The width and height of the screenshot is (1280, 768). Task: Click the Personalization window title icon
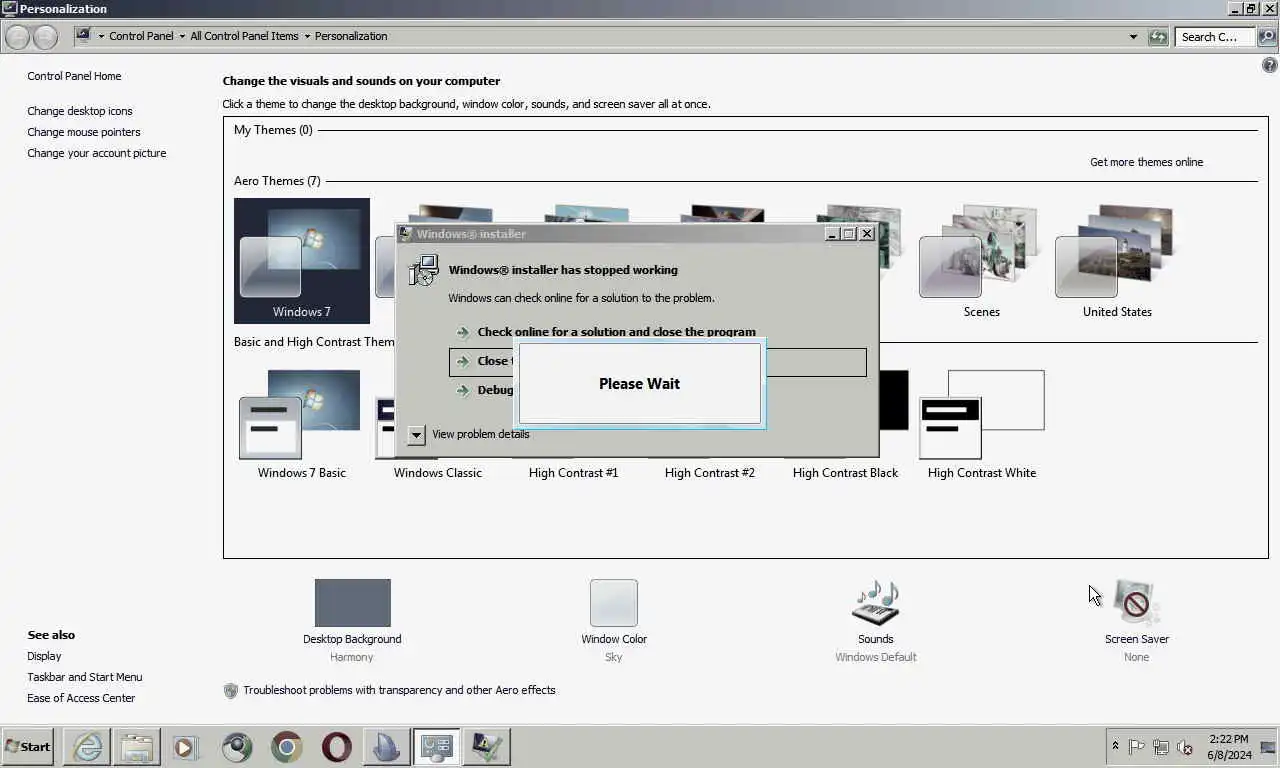click(x=10, y=8)
